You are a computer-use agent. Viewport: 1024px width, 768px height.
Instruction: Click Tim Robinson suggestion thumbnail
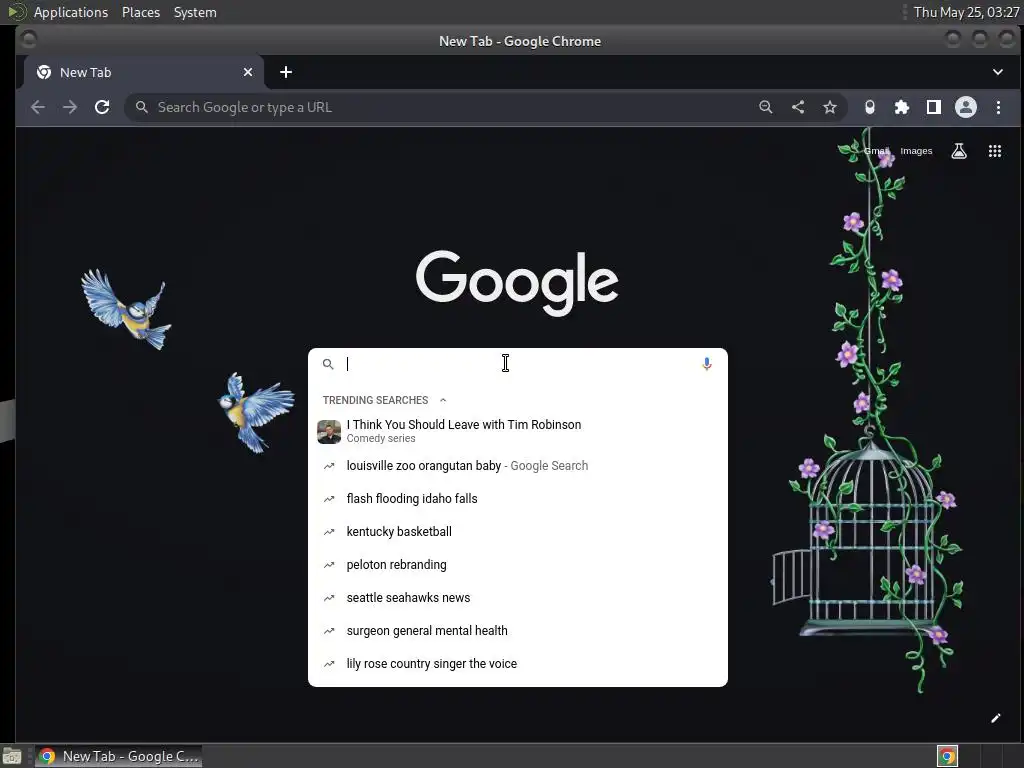329,432
